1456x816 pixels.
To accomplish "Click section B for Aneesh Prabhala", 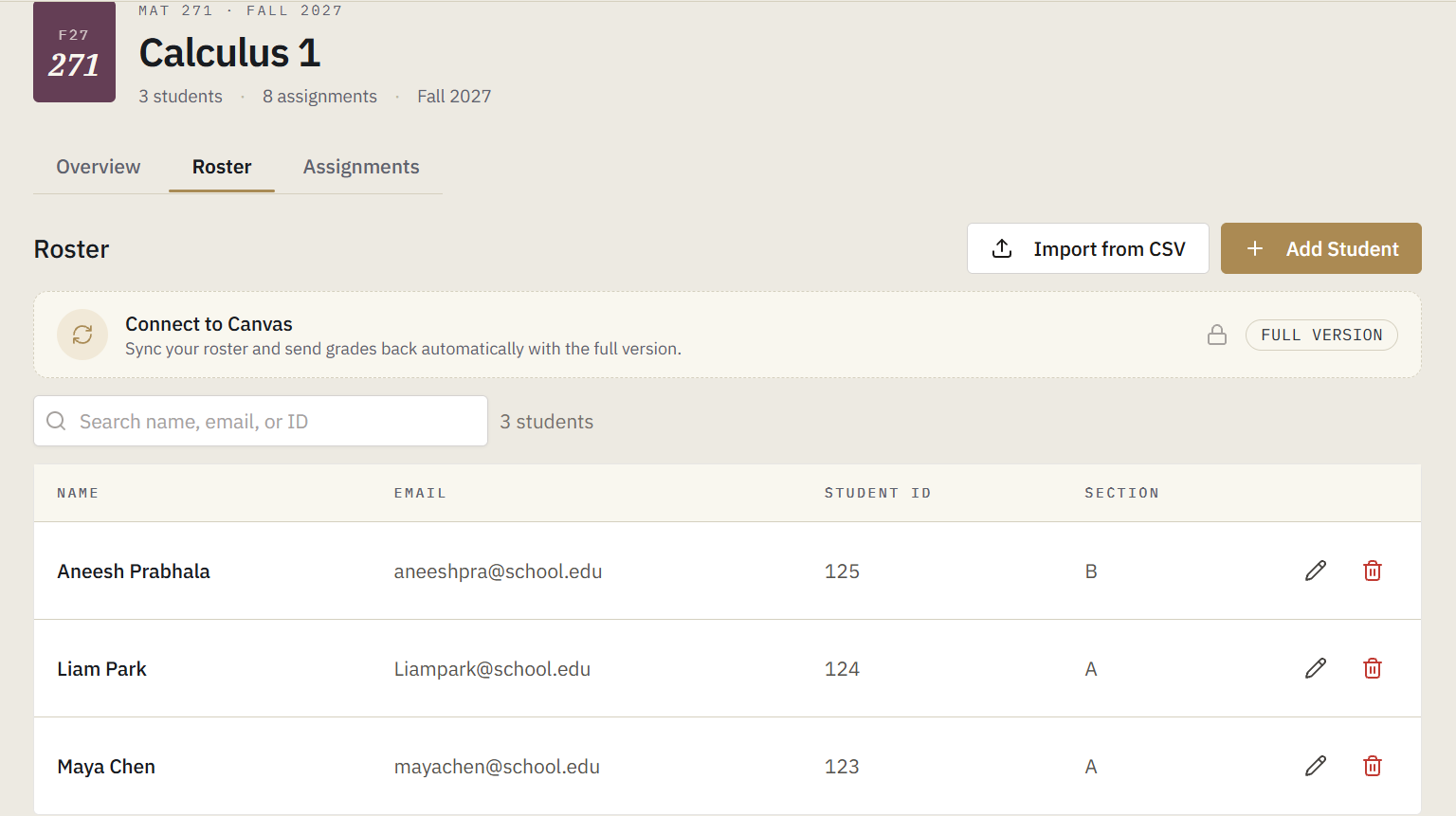I will (x=1091, y=571).
